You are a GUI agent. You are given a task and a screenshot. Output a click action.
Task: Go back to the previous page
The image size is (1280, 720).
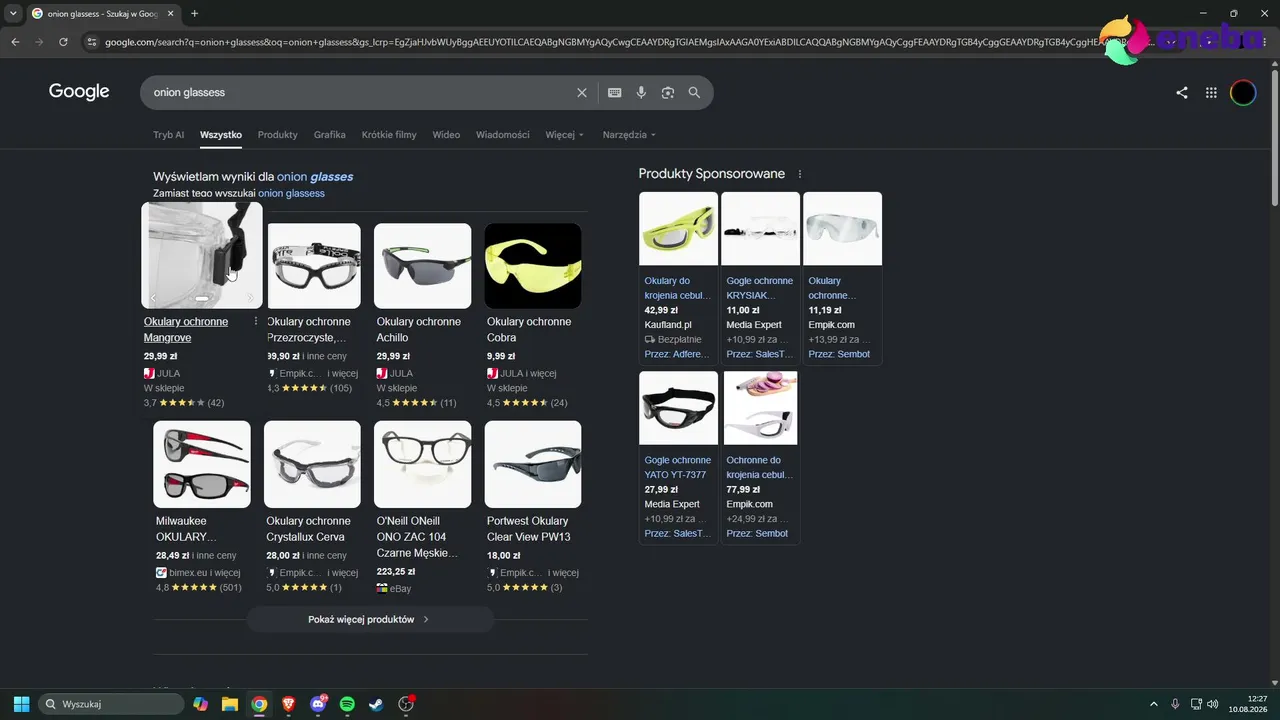coord(15,42)
